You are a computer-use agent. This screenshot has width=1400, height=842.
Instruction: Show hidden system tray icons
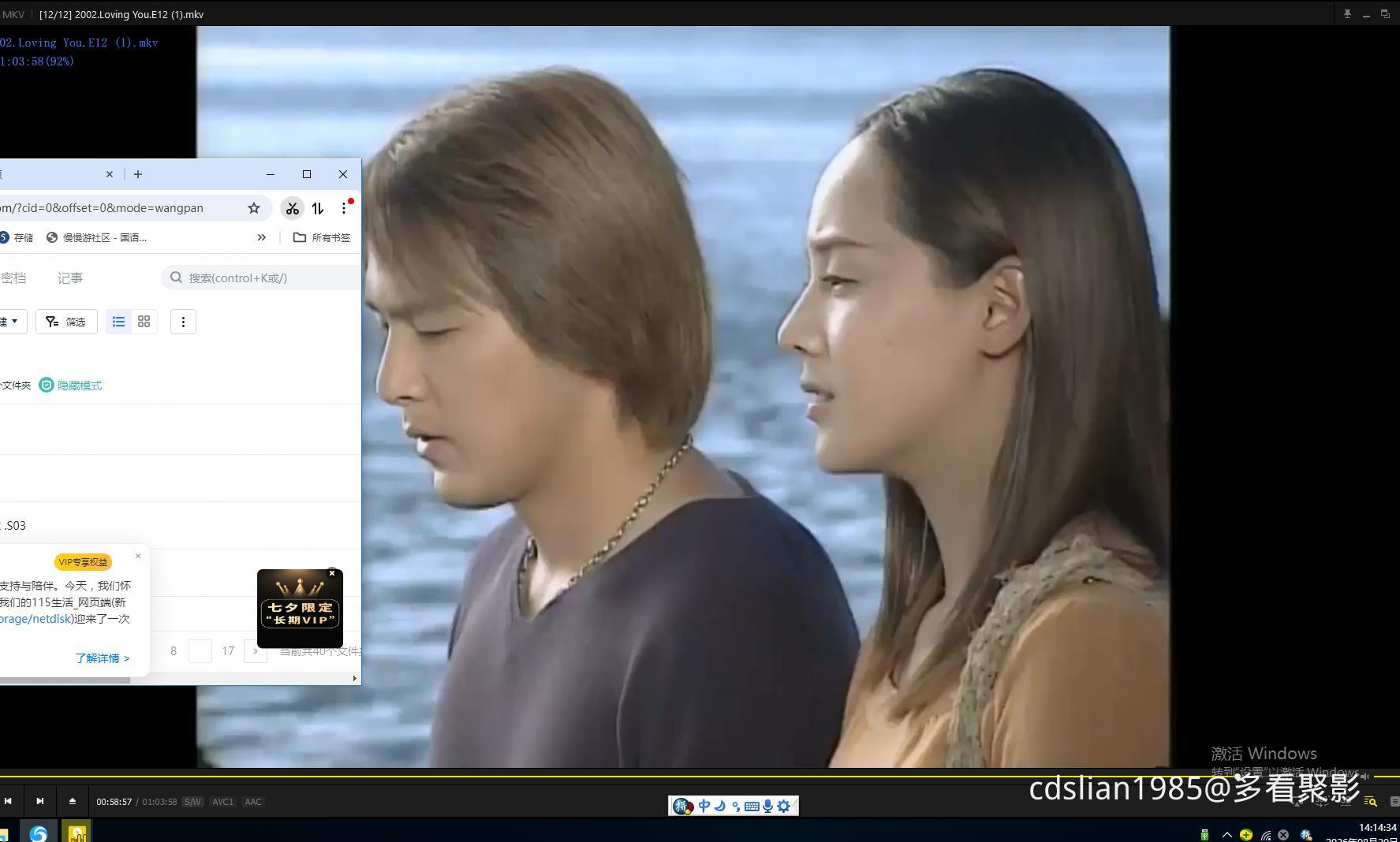click(x=1226, y=835)
